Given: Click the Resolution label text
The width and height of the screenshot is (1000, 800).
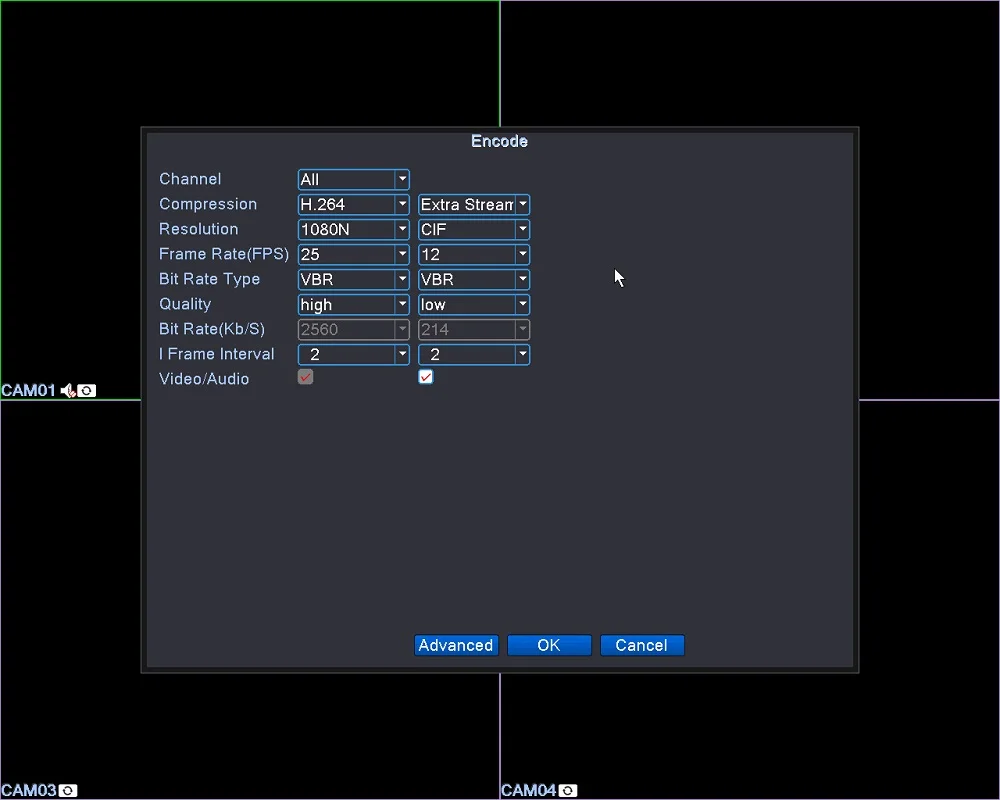Looking at the screenshot, I should (x=198, y=228).
